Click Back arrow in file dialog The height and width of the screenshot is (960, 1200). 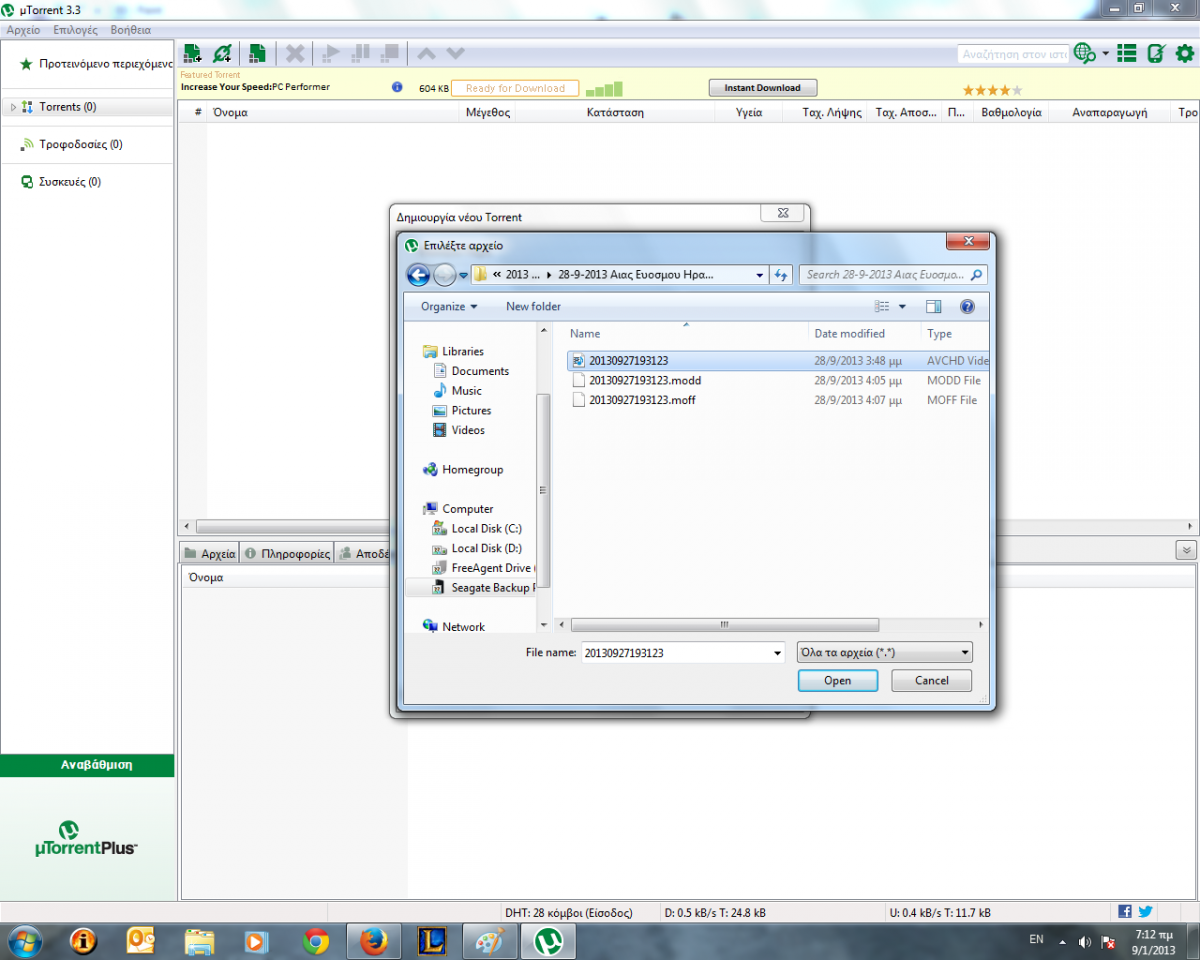pos(419,274)
